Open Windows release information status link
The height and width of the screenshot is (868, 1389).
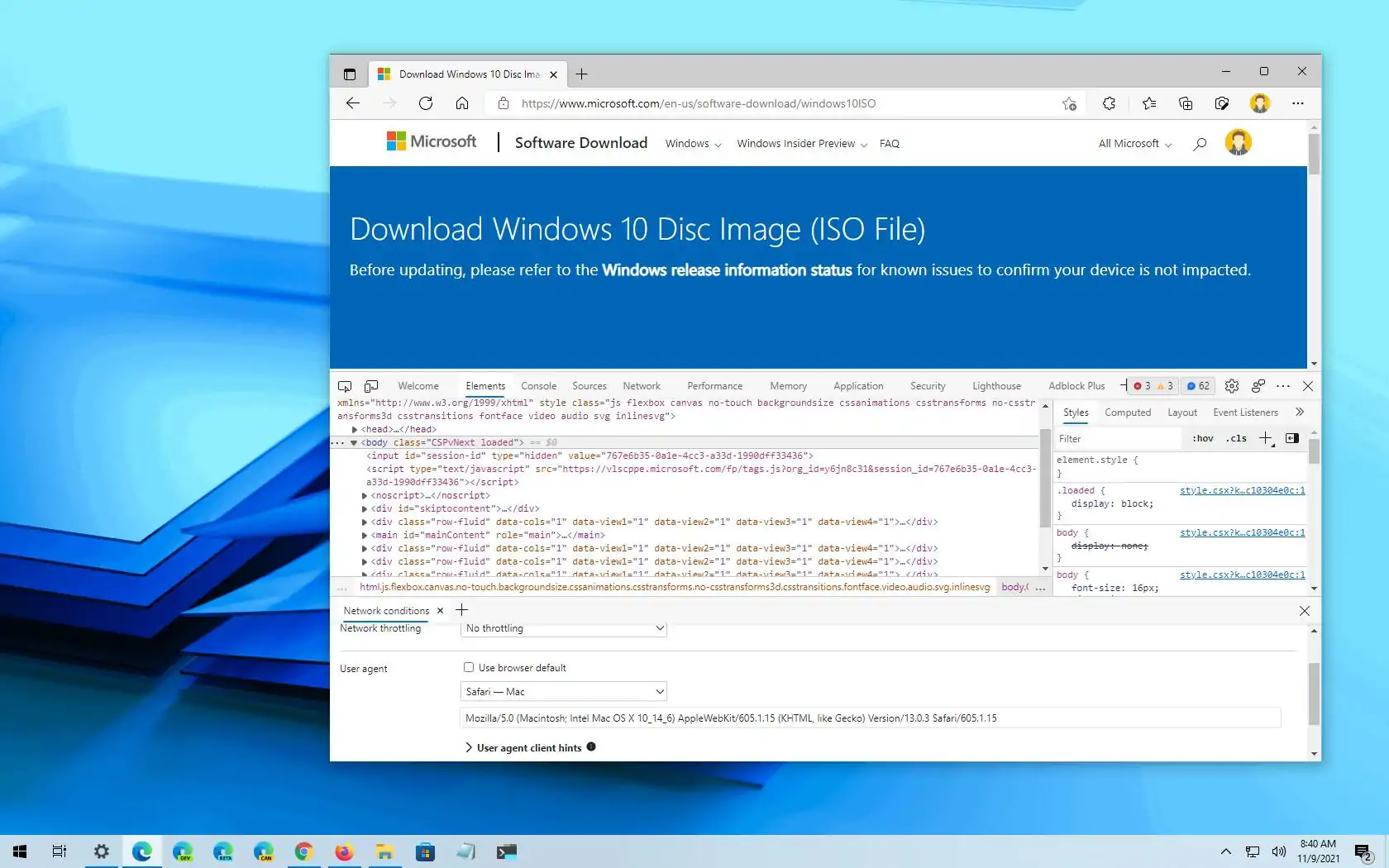coord(727,270)
